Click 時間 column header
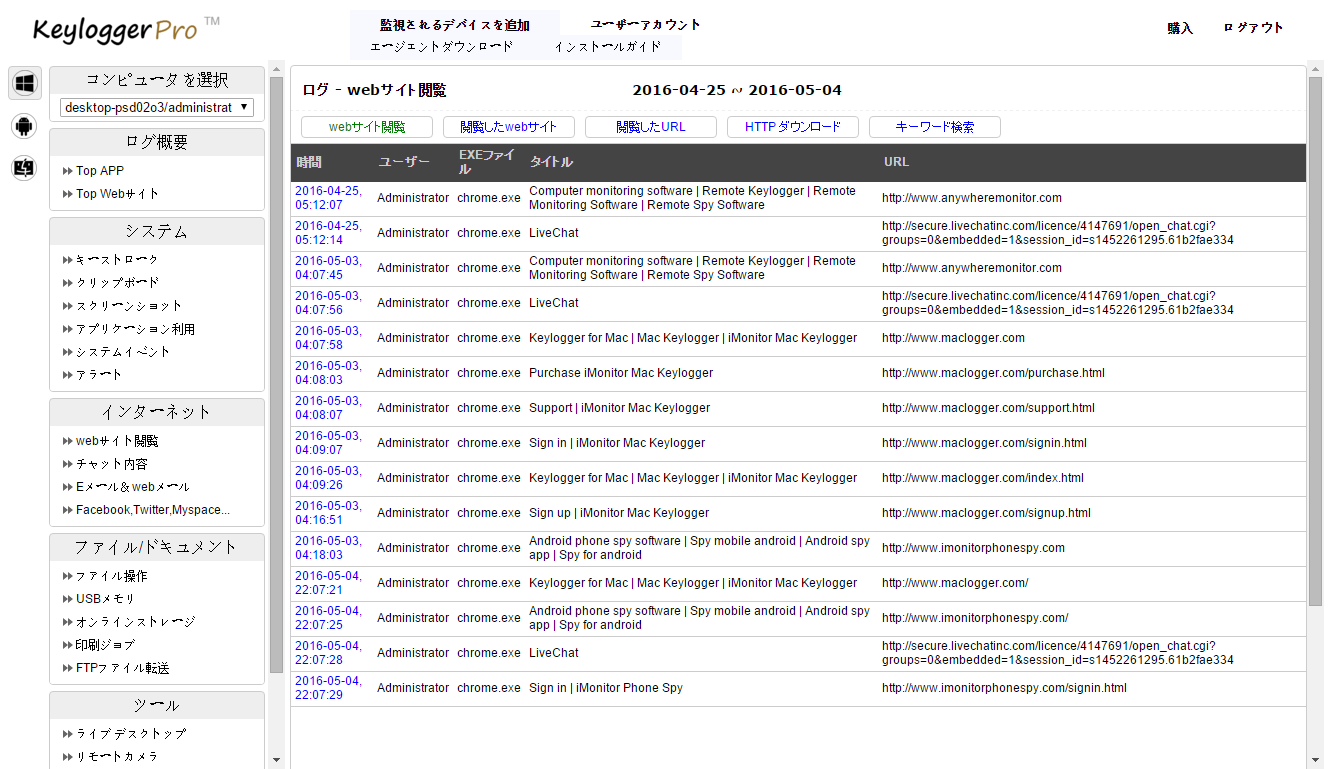The width and height of the screenshot is (1328, 769). (309, 162)
